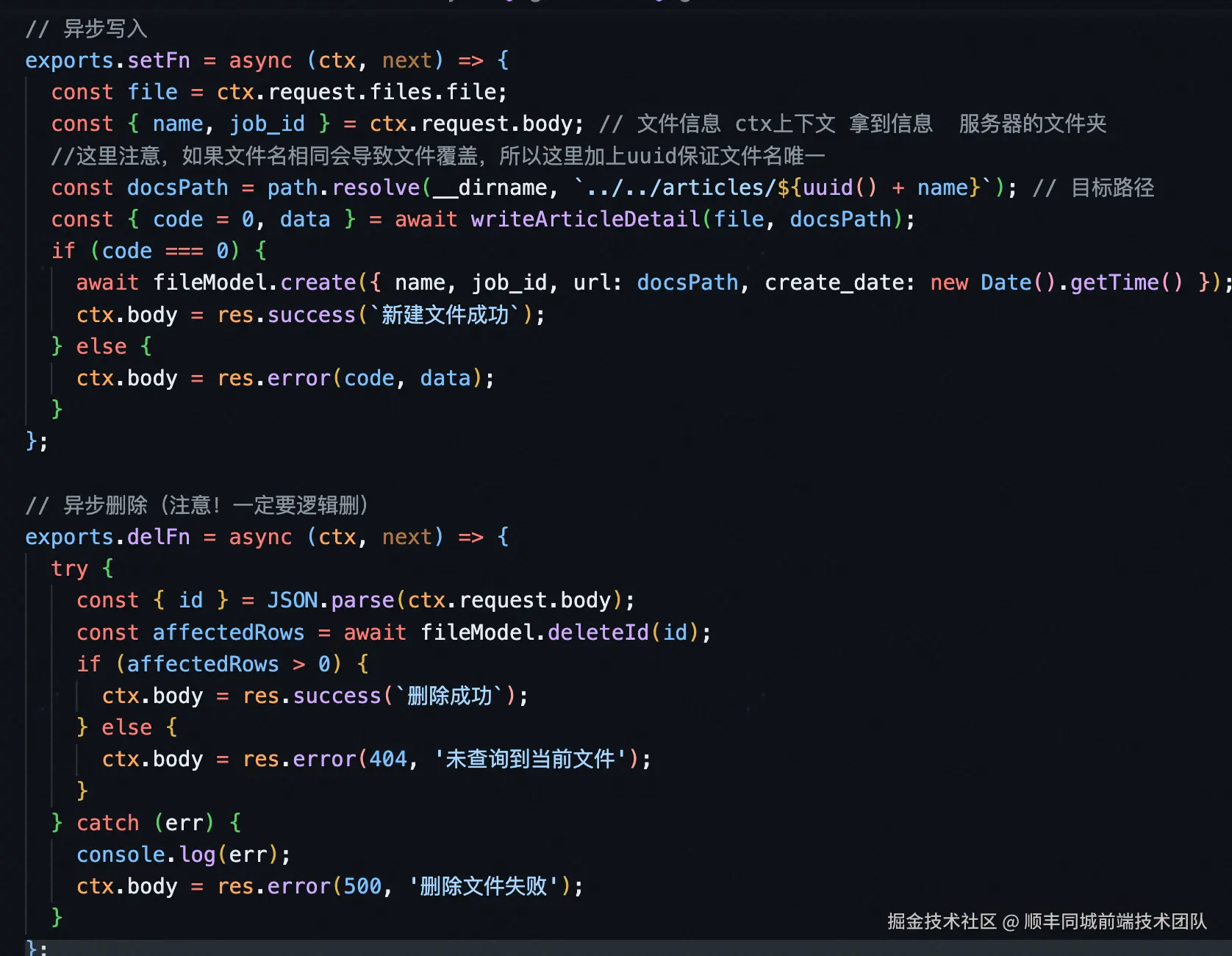
Task: Click 'ctx.request.body' before the 文件信息 comment
Action: 471,124
